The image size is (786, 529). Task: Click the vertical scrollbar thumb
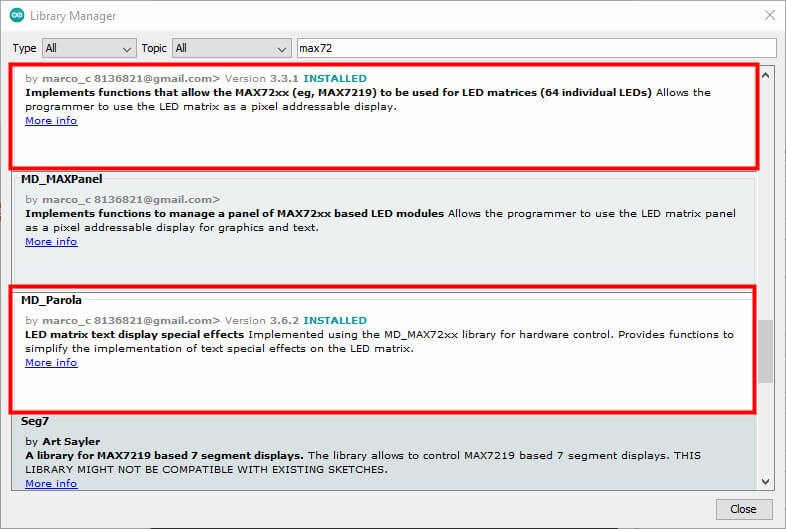pyautogui.click(x=765, y=351)
